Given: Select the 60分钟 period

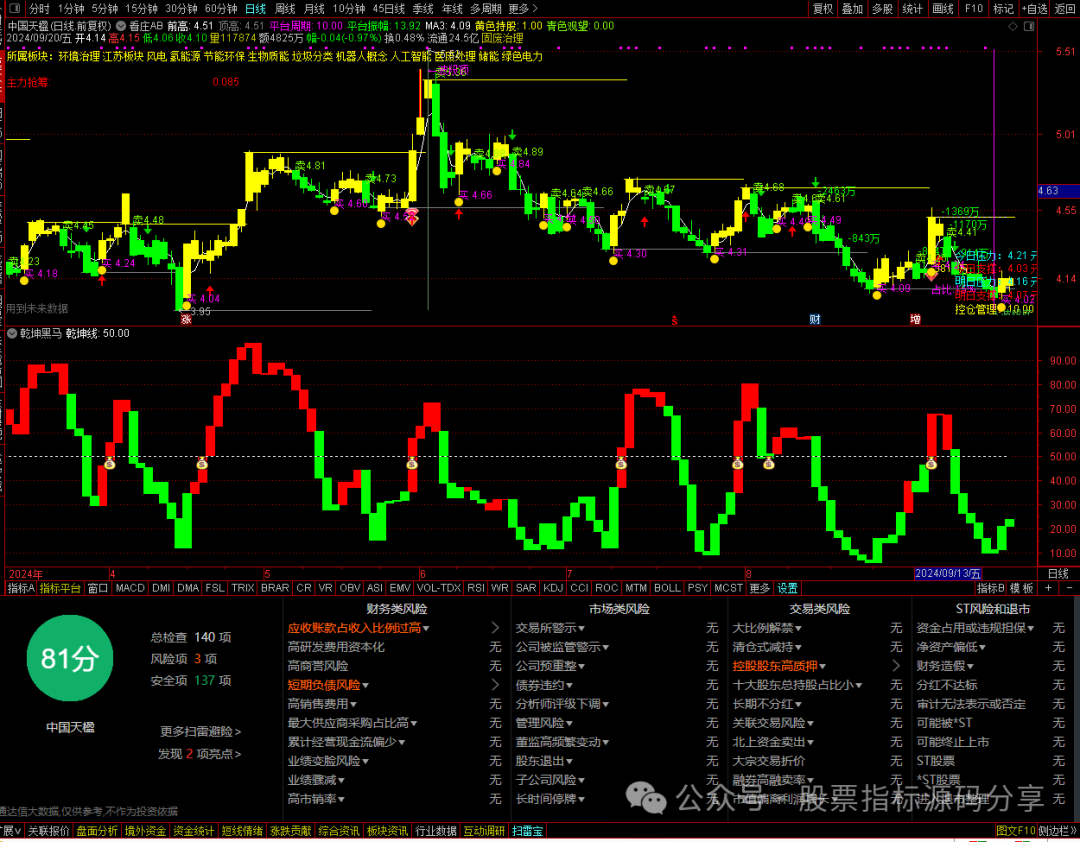Looking at the screenshot, I should (221, 9).
